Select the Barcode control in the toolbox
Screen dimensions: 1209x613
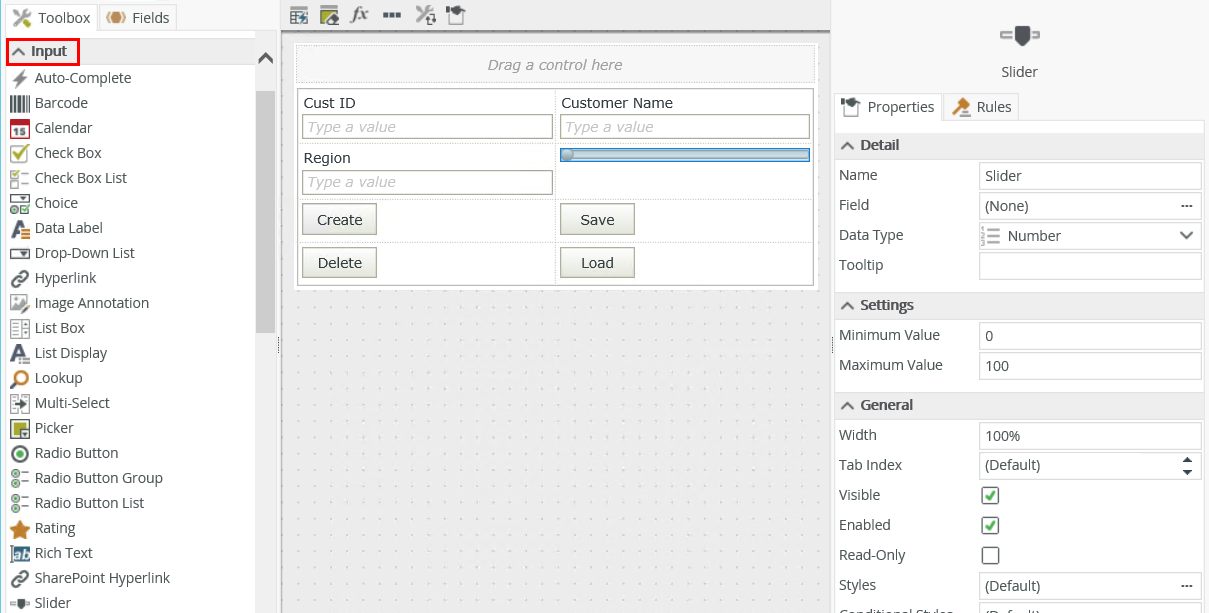click(61, 103)
